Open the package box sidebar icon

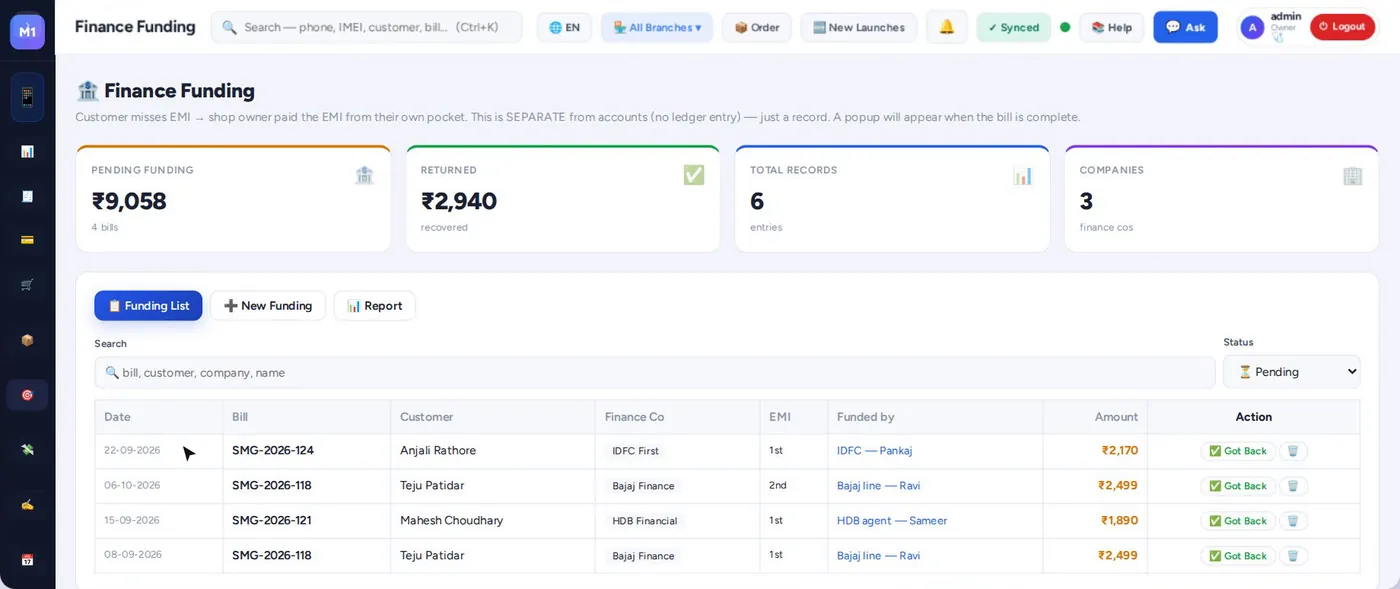[x=27, y=340]
